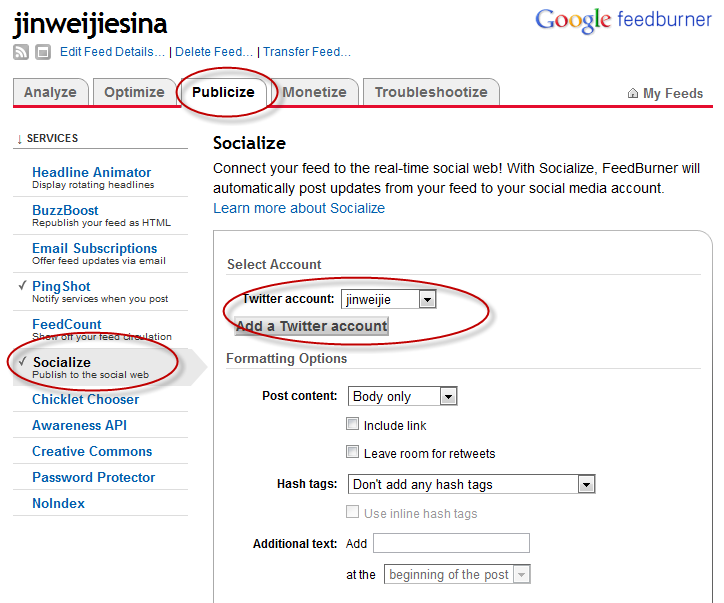Switch to the Monetize tab
This screenshot has height=603, width=724.
[x=314, y=92]
